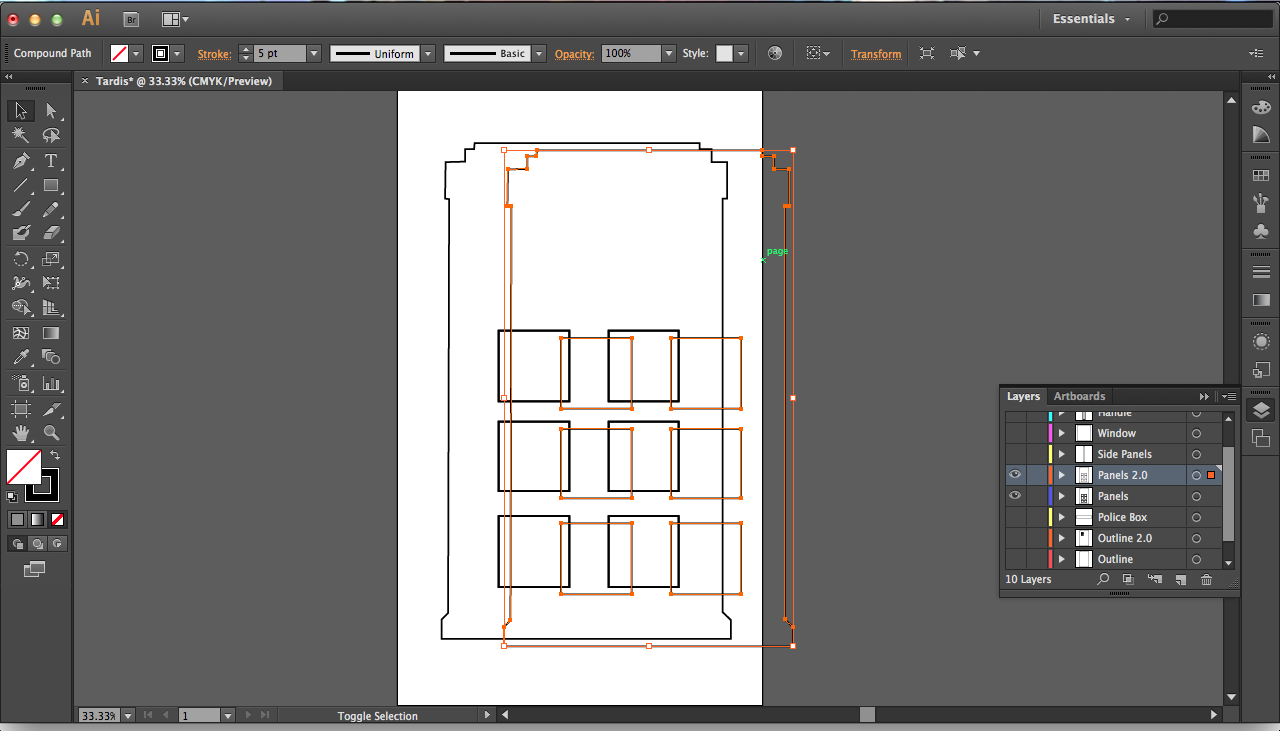Open the Layers panel flyout menu
This screenshot has width=1280, height=731.
click(1227, 396)
